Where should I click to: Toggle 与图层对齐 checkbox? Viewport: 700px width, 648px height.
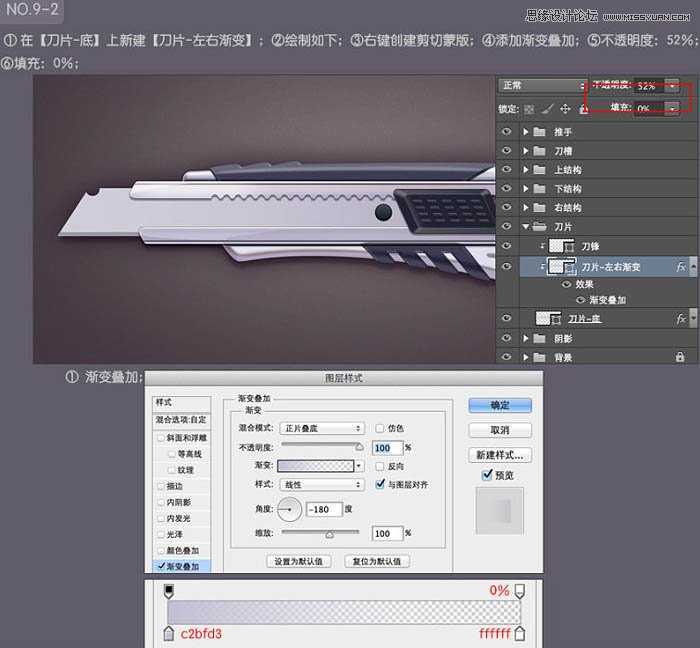pos(380,484)
